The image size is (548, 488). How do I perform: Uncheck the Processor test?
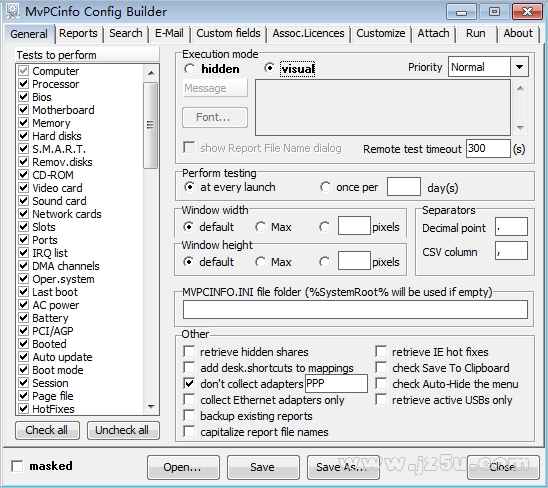click(23, 84)
